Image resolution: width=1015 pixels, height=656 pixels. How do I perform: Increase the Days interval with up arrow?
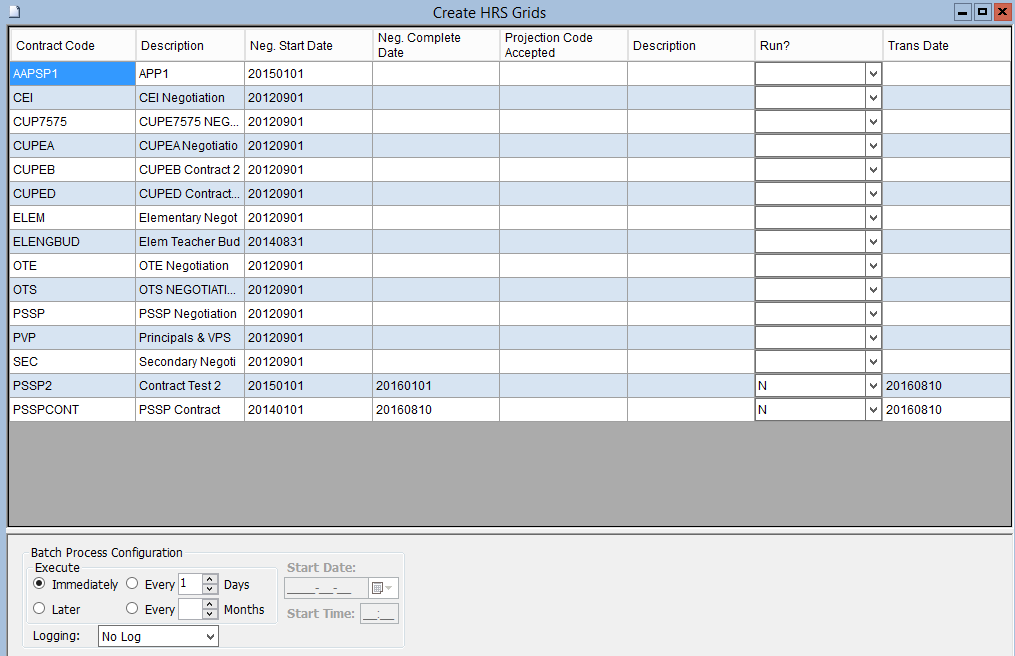click(x=209, y=579)
